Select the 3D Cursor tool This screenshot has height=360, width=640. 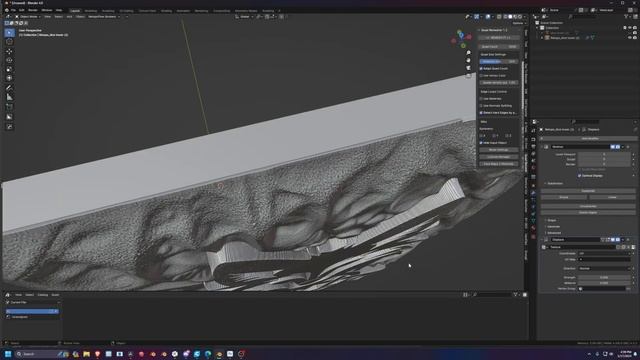[x=9, y=42]
